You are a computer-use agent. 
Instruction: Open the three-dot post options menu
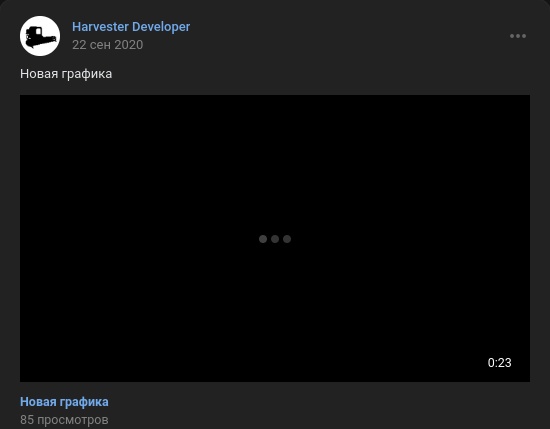(x=518, y=36)
